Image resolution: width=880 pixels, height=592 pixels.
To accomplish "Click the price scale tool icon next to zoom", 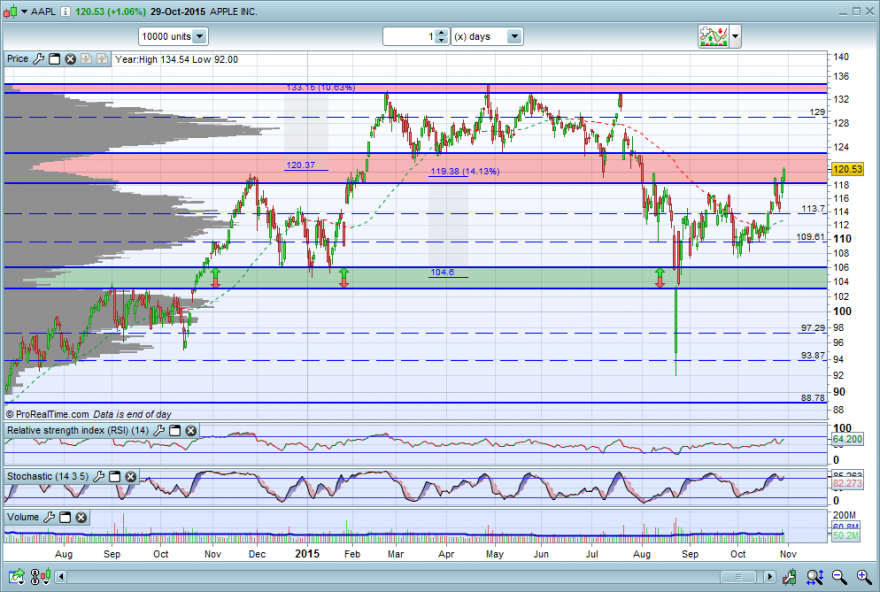I will tap(790, 576).
